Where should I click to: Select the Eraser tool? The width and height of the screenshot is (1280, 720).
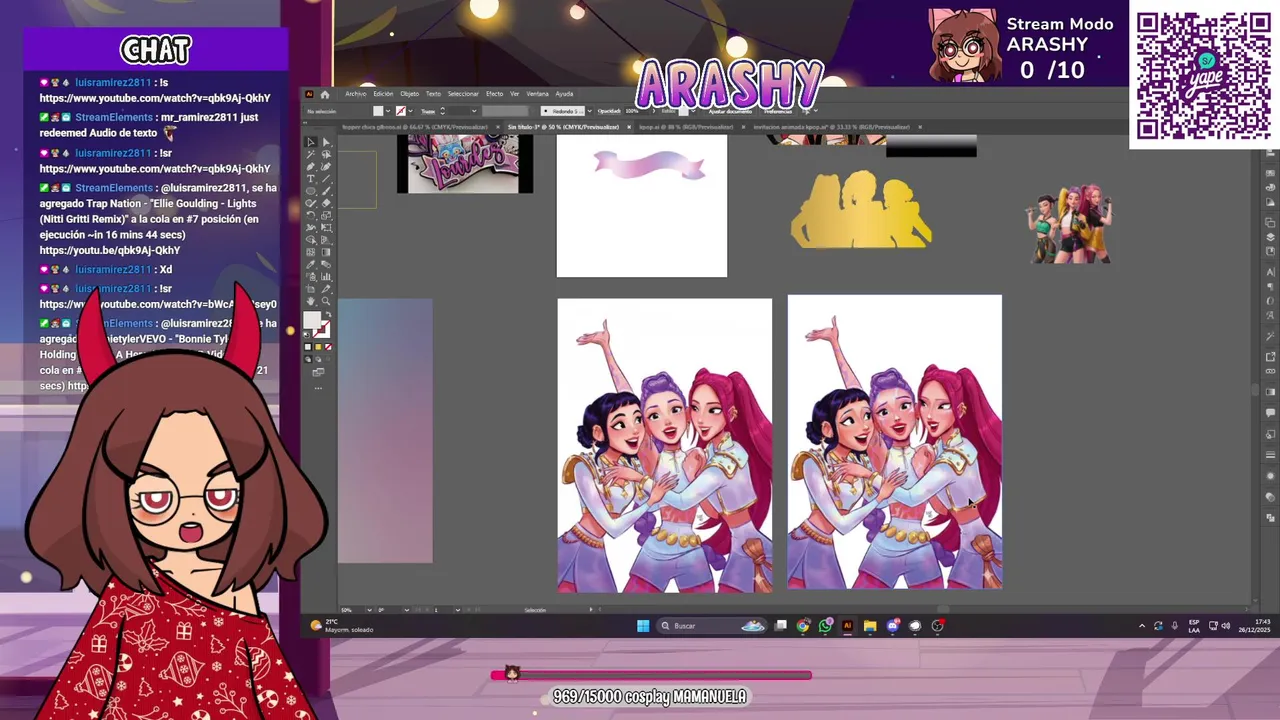click(x=326, y=203)
